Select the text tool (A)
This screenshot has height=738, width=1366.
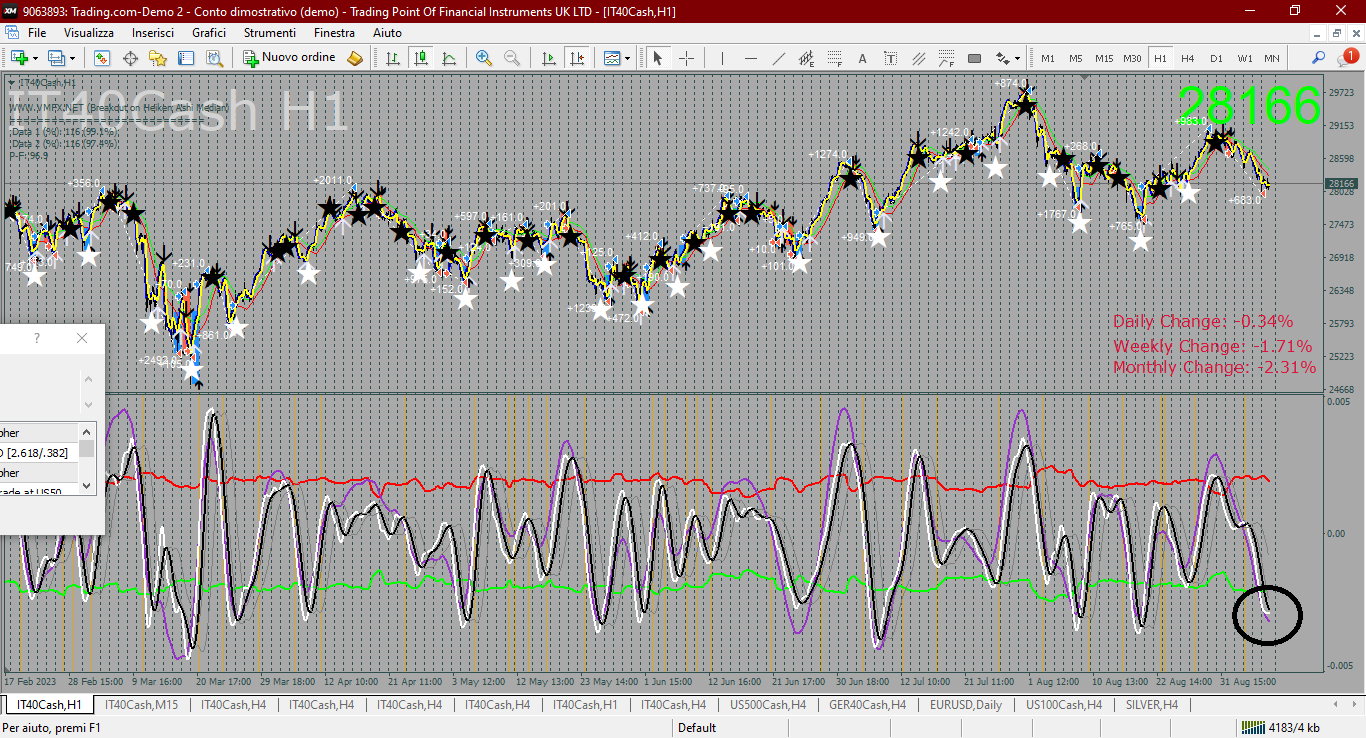(x=862, y=58)
